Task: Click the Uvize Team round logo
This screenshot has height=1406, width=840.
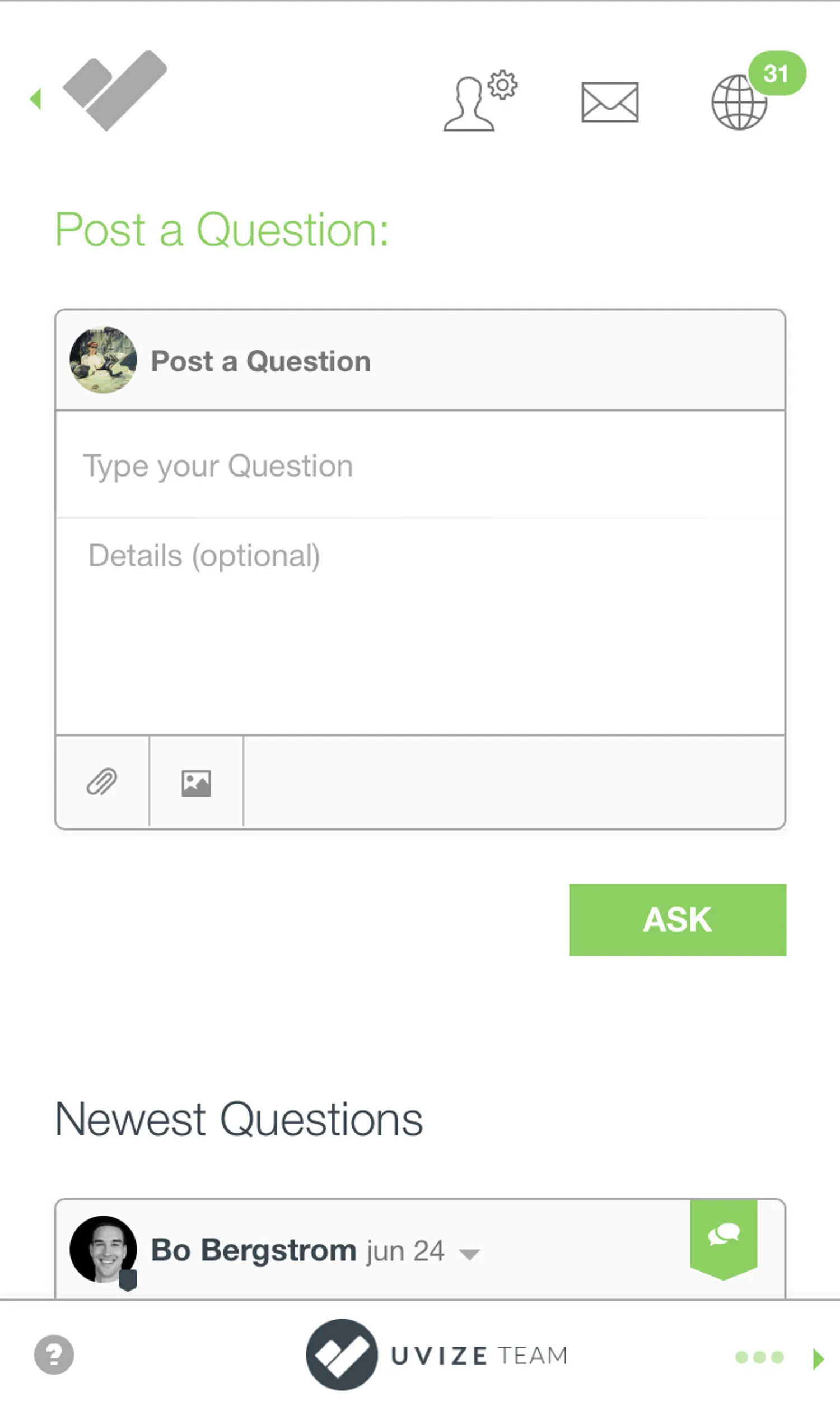Action: click(342, 1354)
